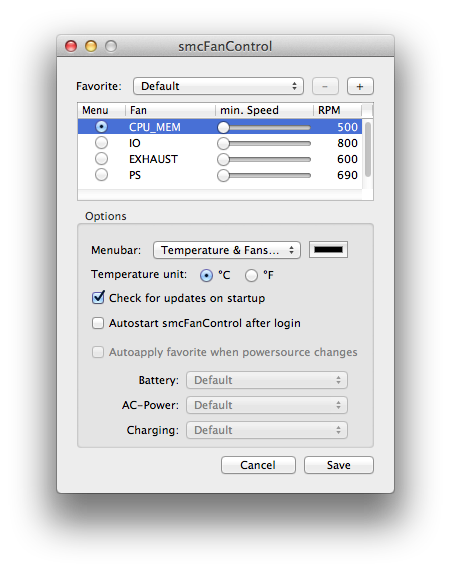Open the AC-Power favorite dropdown
The image size is (451, 572).
(x=267, y=405)
